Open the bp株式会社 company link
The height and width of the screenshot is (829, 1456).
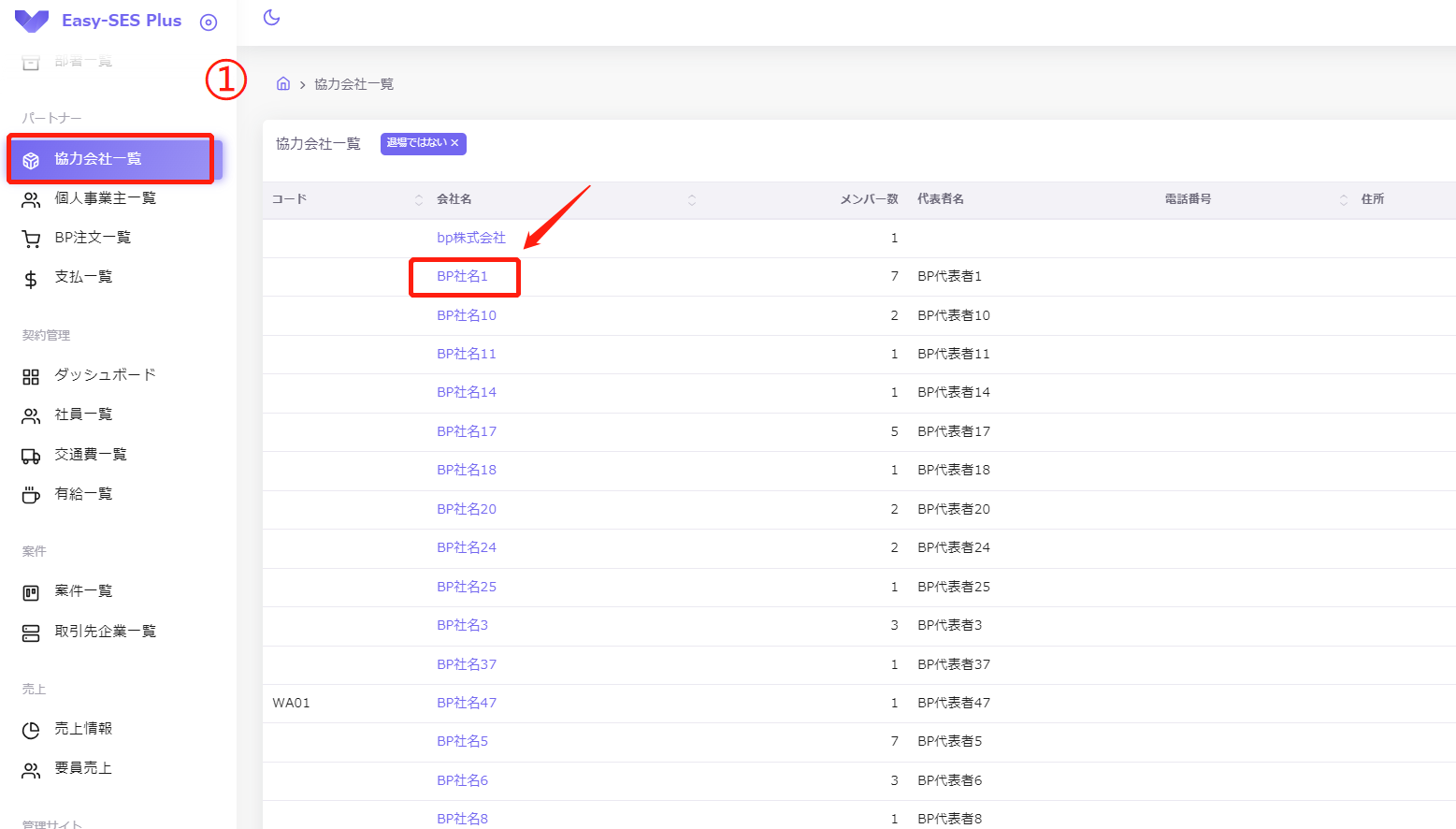(471, 238)
